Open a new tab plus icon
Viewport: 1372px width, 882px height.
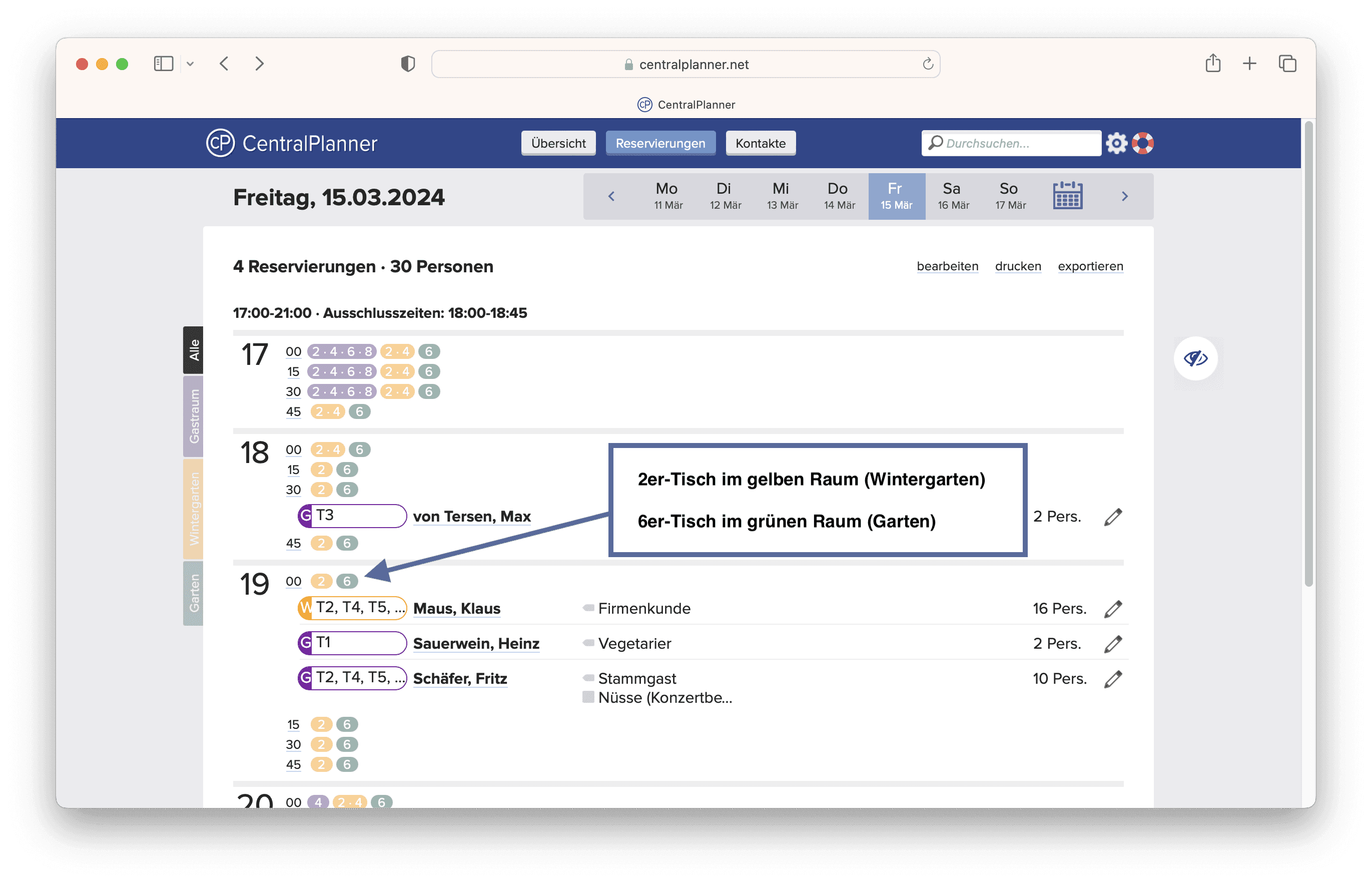(1249, 64)
